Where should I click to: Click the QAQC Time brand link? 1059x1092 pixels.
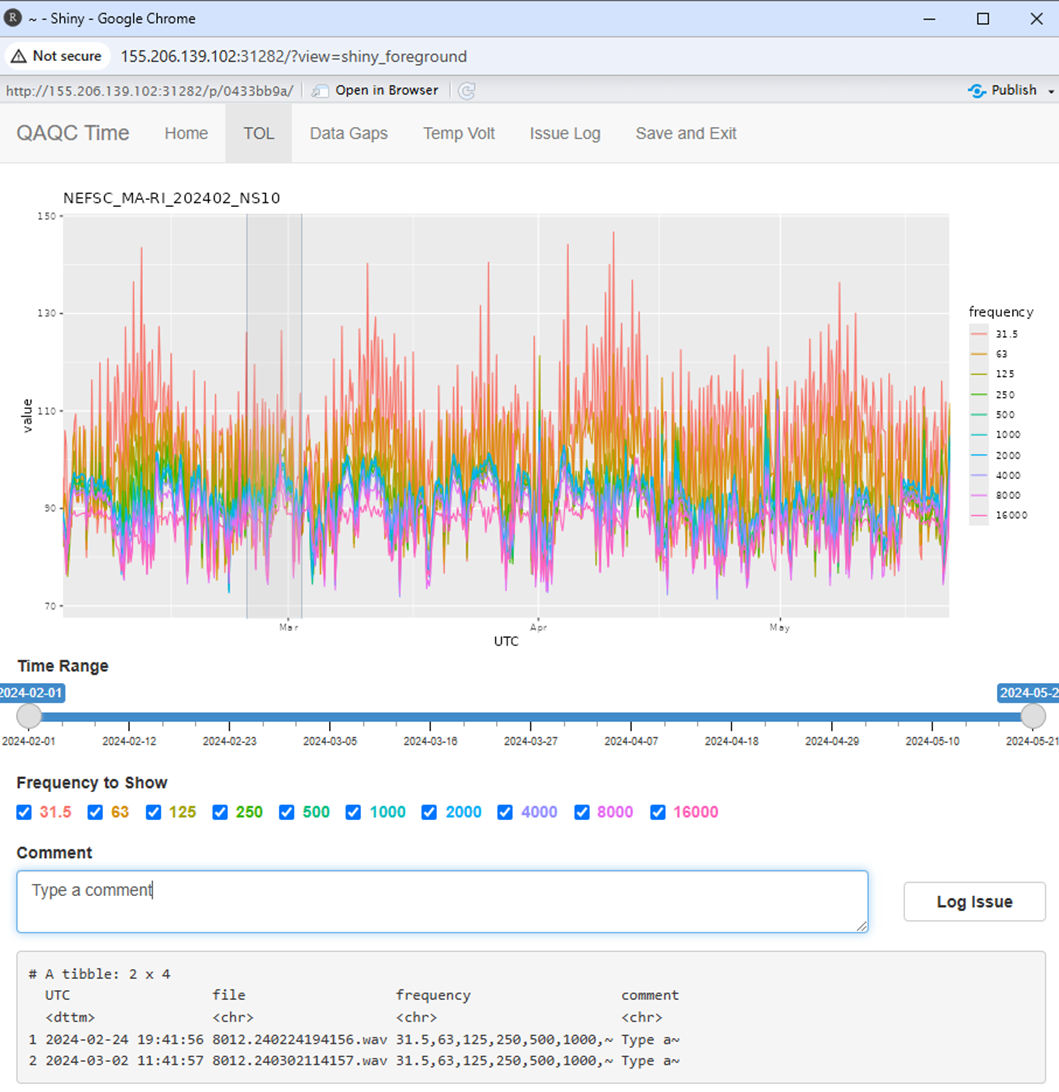pyautogui.click(x=73, y=133)
